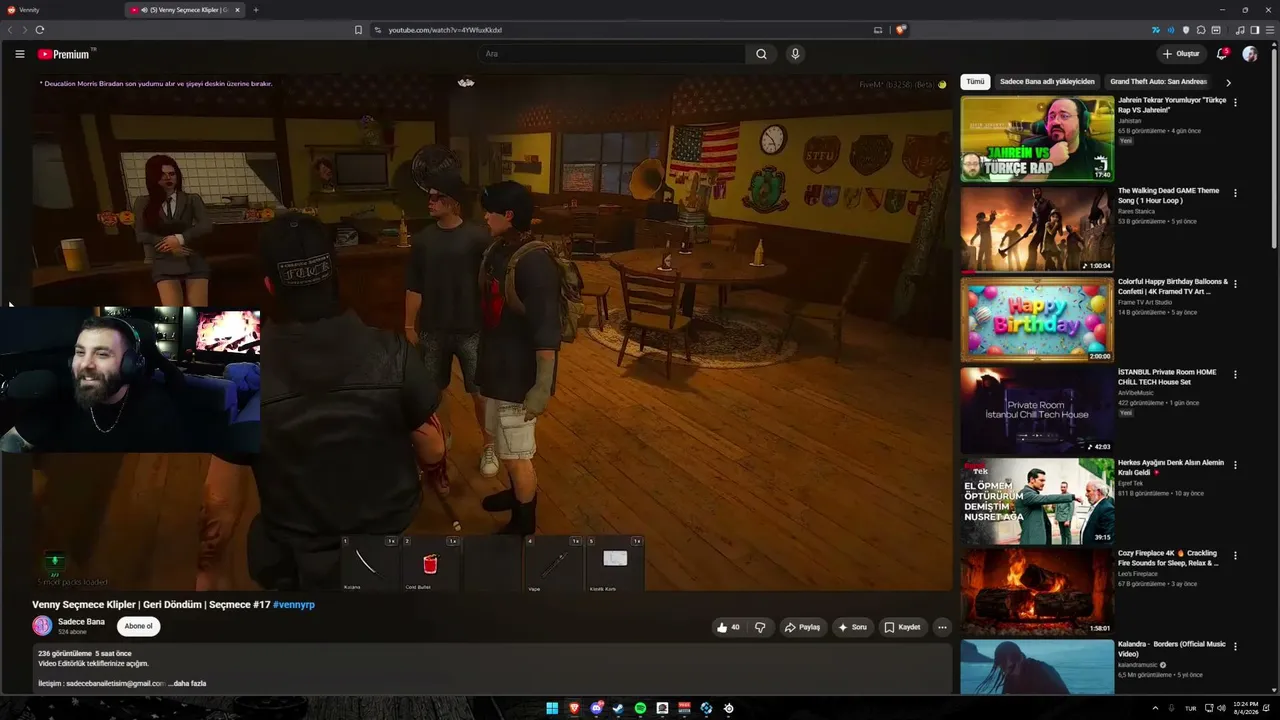Open options for Cozy Fireplace 4K video

coord(1235,555)
